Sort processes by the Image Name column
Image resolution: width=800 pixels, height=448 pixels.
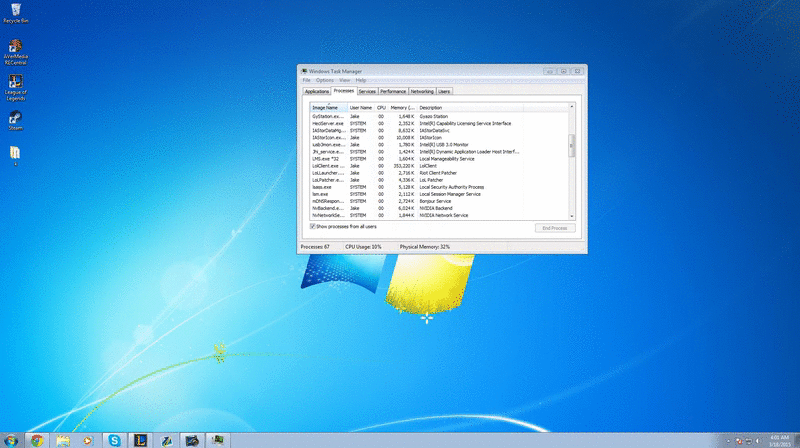(327, 107)
